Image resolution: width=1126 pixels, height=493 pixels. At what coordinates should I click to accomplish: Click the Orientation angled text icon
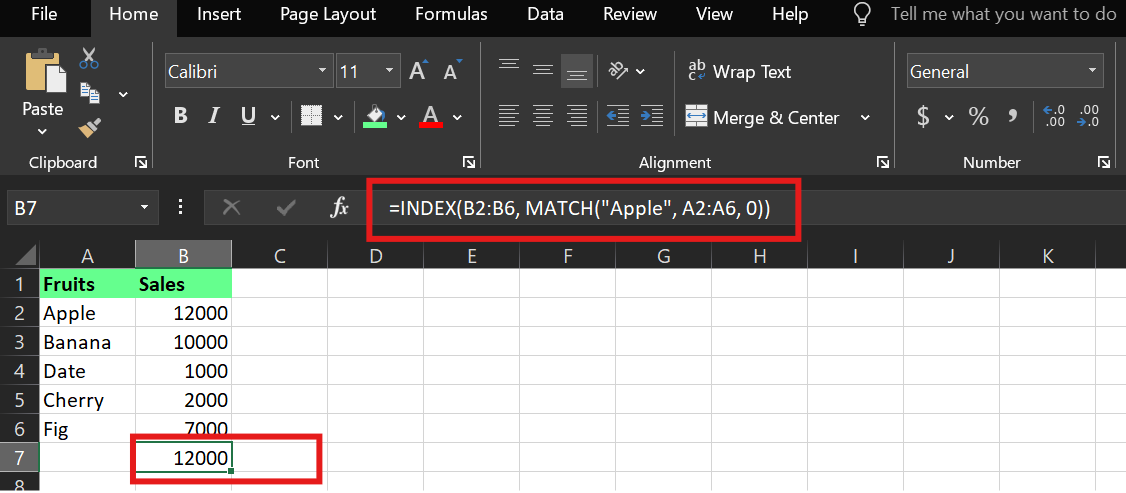pos(618,70)
